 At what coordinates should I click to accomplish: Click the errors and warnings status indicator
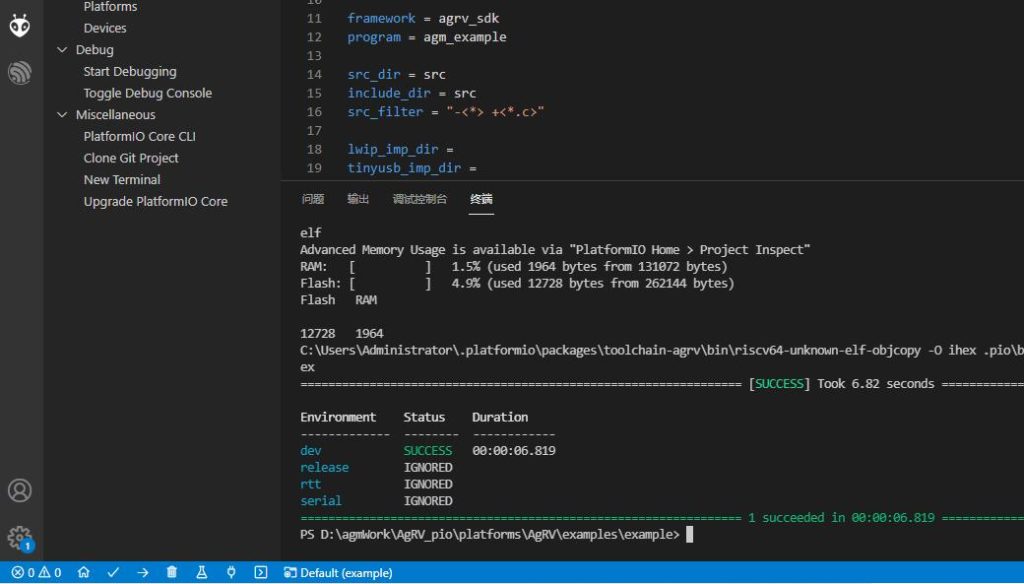pyautogui.click(x=37, y=572)
